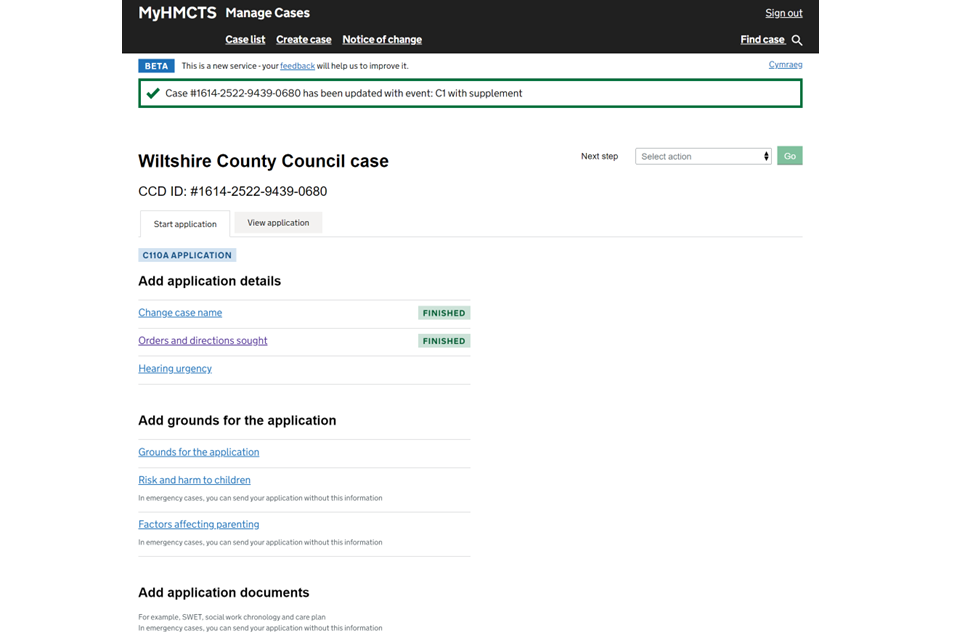Image resolution: width=960 pixels, height=640 pixels.
Task: Sign out of the service
Action: [783, 13]
